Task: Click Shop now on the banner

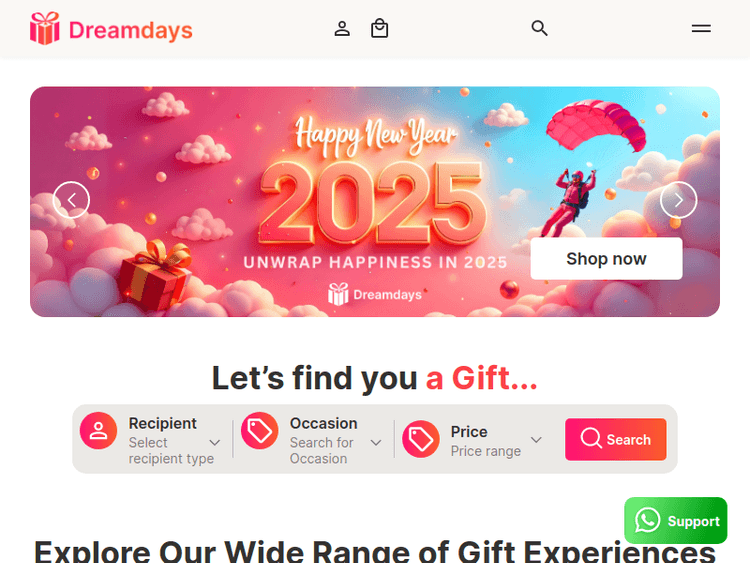Action: (606, 259)
